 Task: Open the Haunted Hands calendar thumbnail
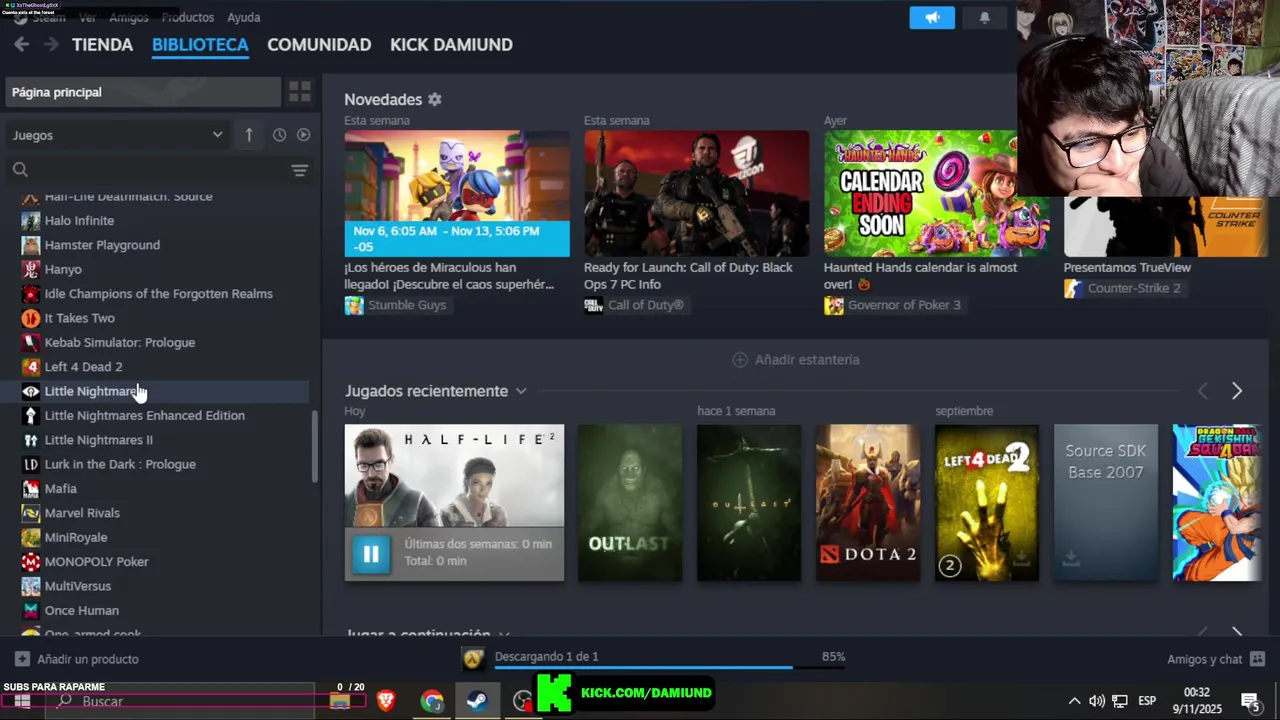[x=936, y=193]
